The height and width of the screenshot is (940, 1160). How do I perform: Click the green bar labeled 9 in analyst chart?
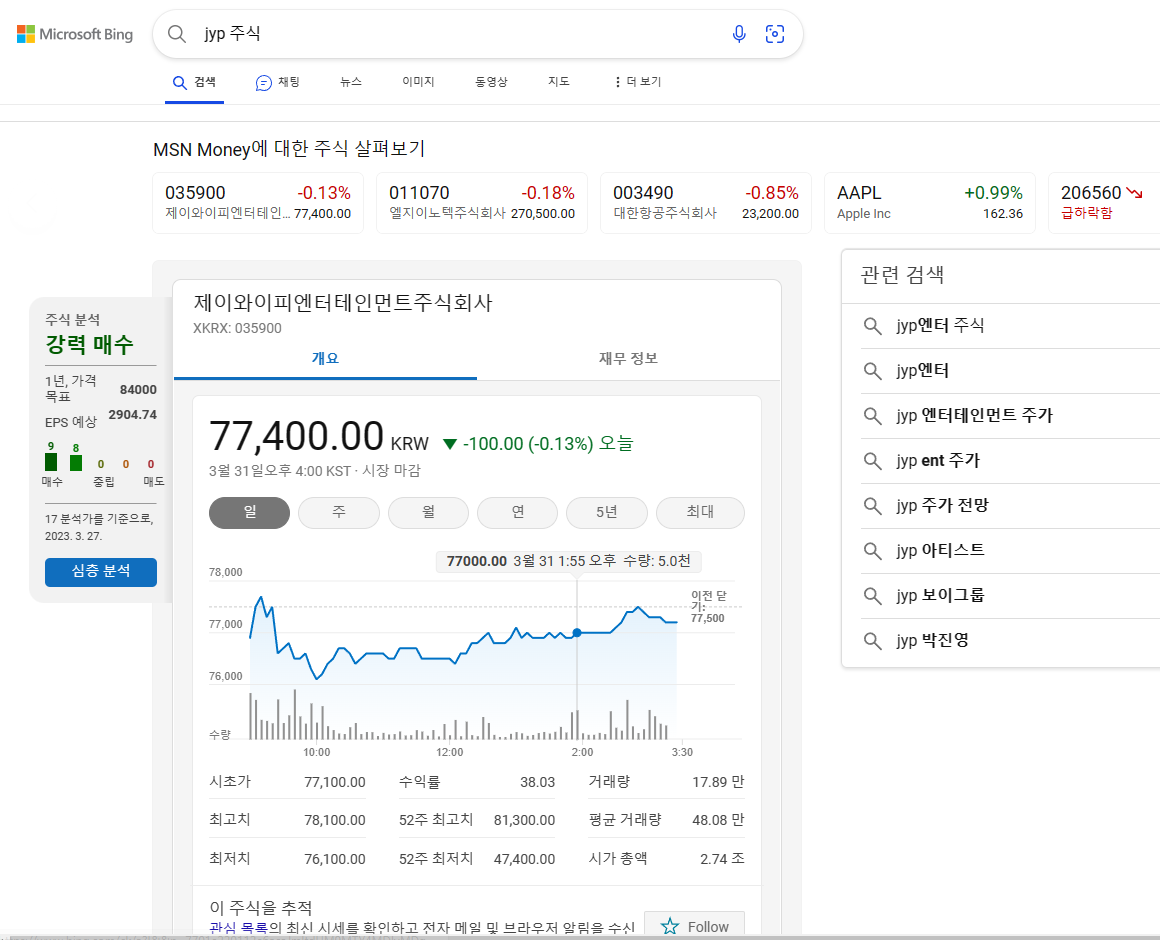tap(51, 461)
